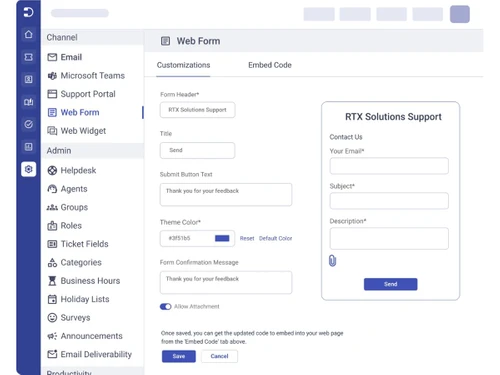
Task: Click the Description field in preview
Action: tap(389, 238)
